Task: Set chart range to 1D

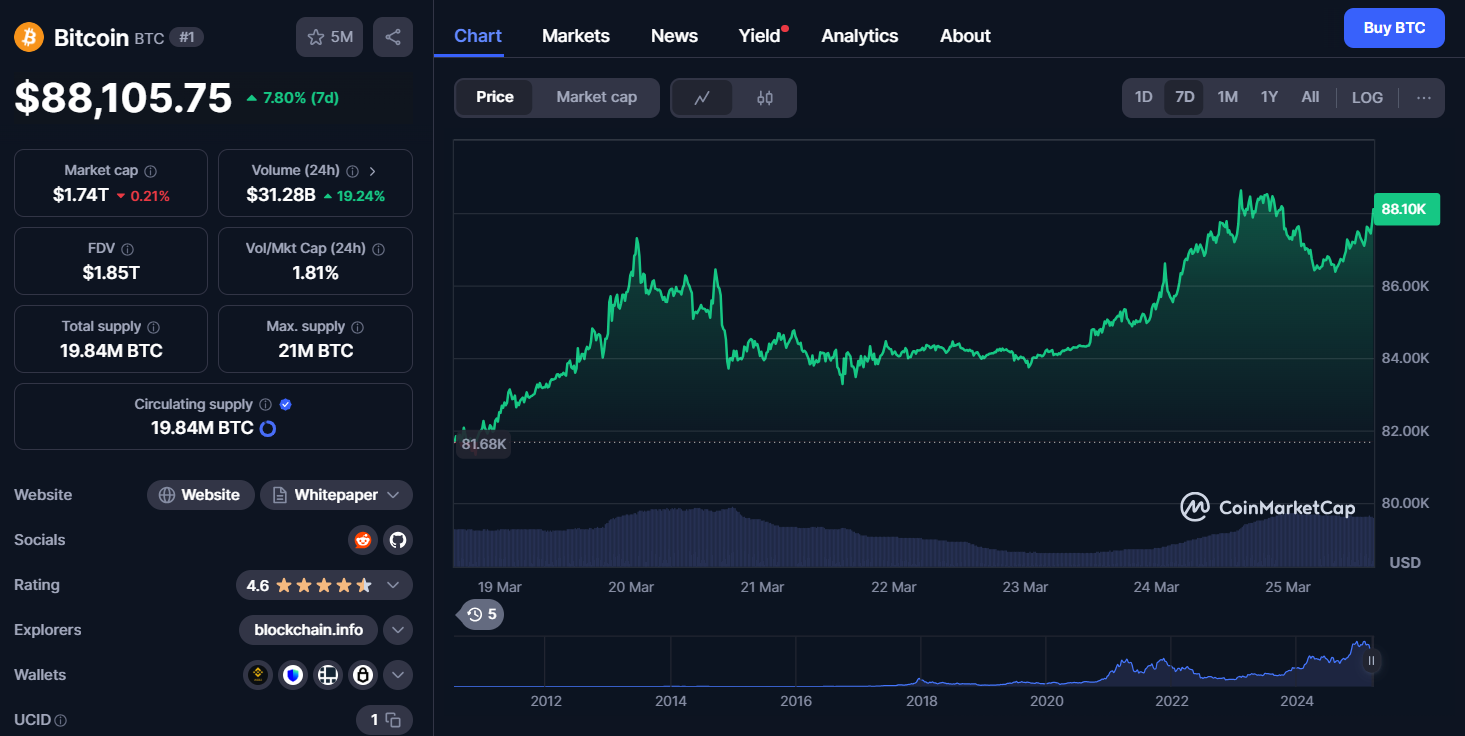Action: point(1144,97)
